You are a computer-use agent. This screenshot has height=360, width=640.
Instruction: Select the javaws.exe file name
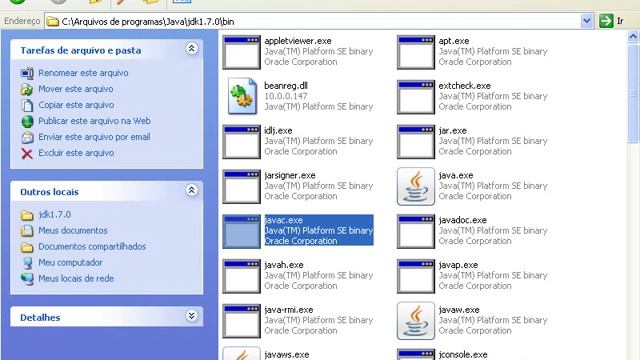287,355
